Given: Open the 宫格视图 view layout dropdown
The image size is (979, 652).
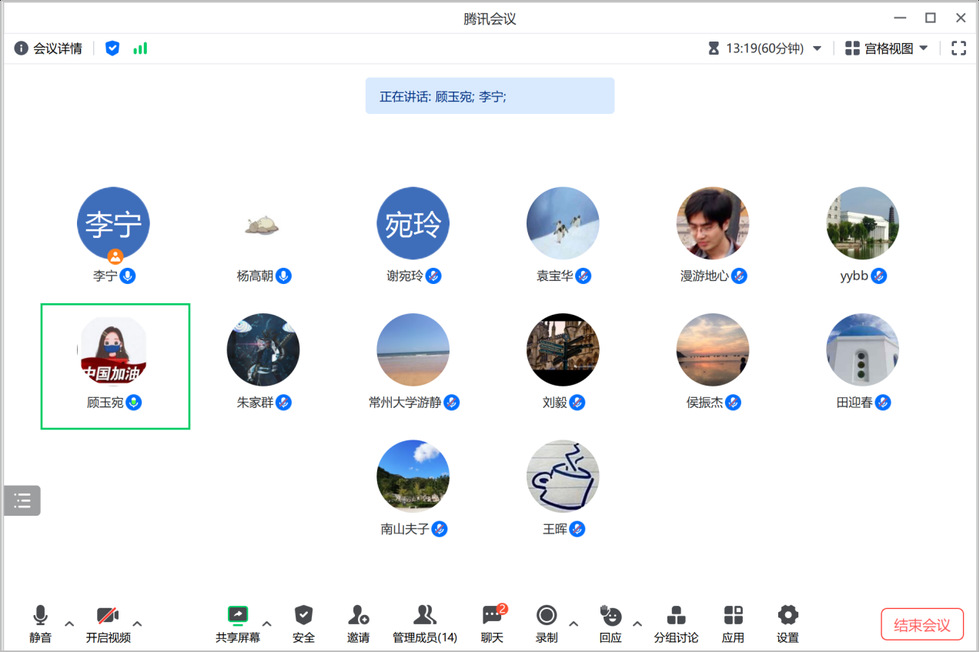Looking at the screenshot, I should tap(887, 48).
